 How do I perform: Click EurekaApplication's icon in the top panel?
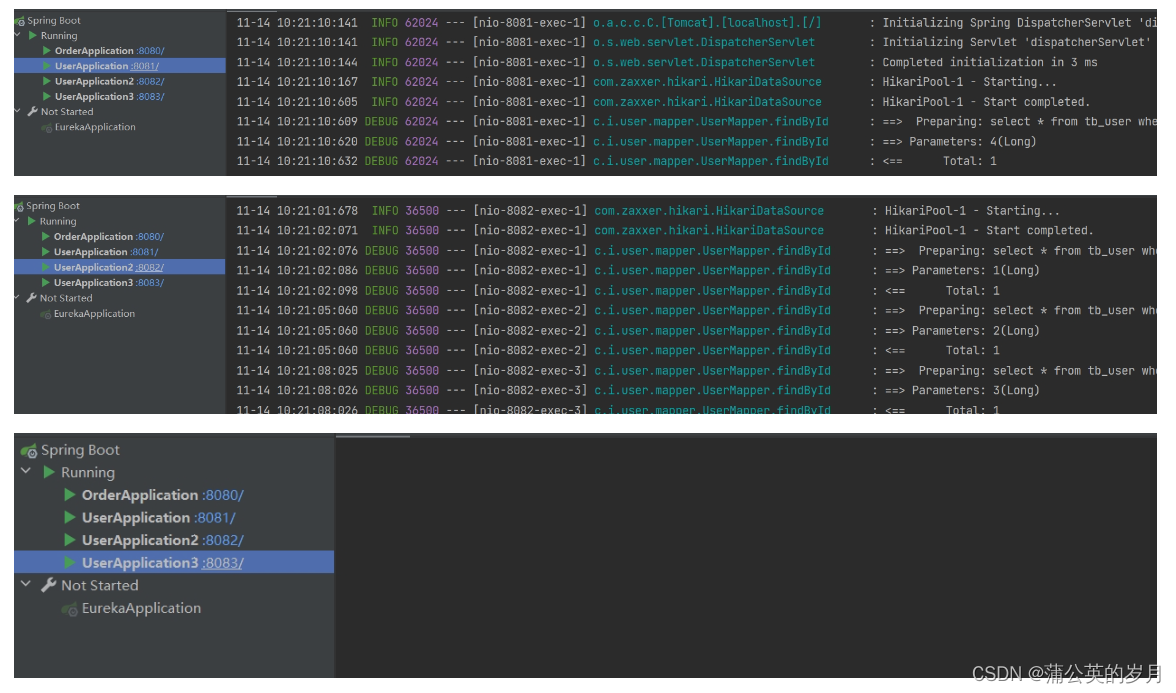point(46,128)
